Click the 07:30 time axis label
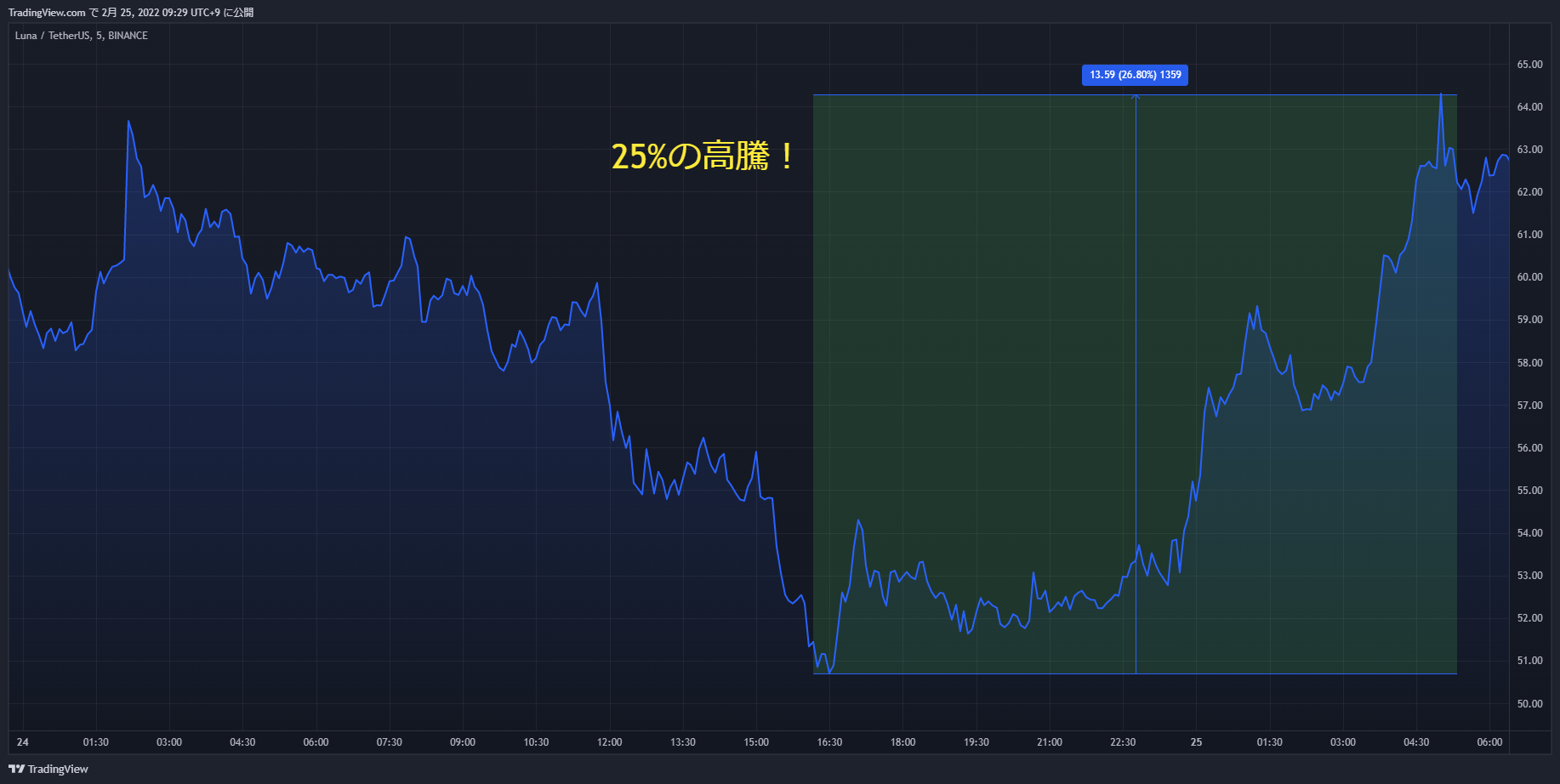The width and height of the screenshot is (1560, 784). (390, 742)
